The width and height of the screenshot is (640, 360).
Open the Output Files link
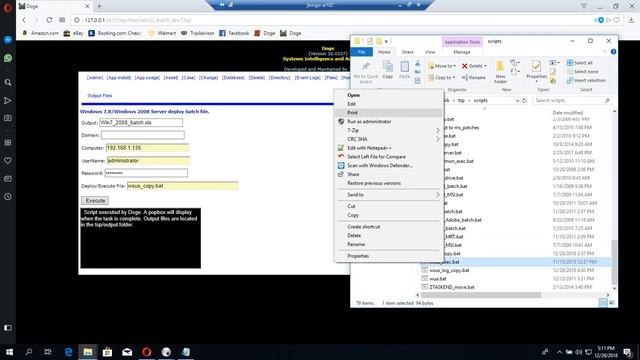100,96
